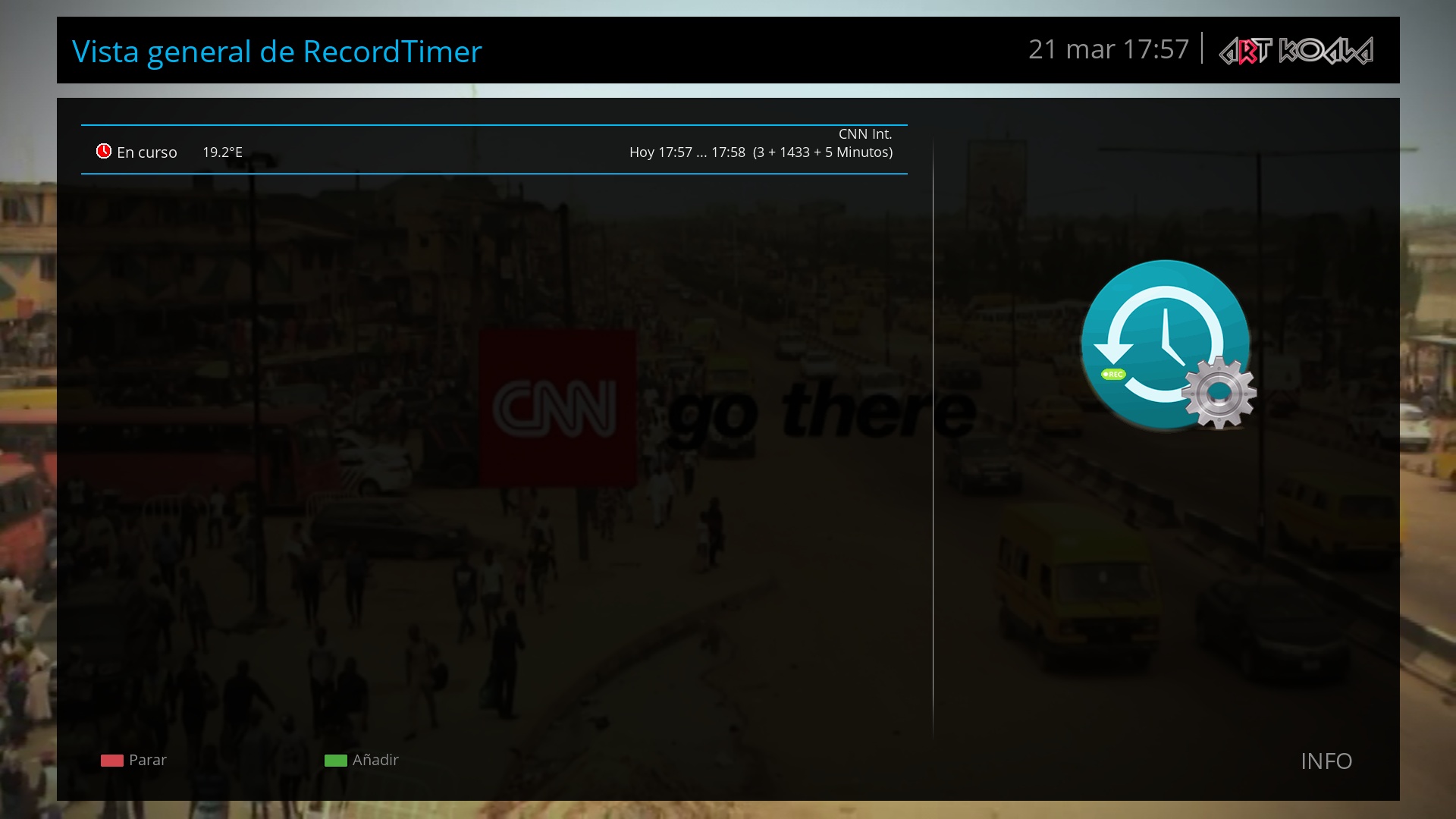1456x819 pixels.
Task: Click the Parar label to stop recording
Action: (x=147, y=760)
